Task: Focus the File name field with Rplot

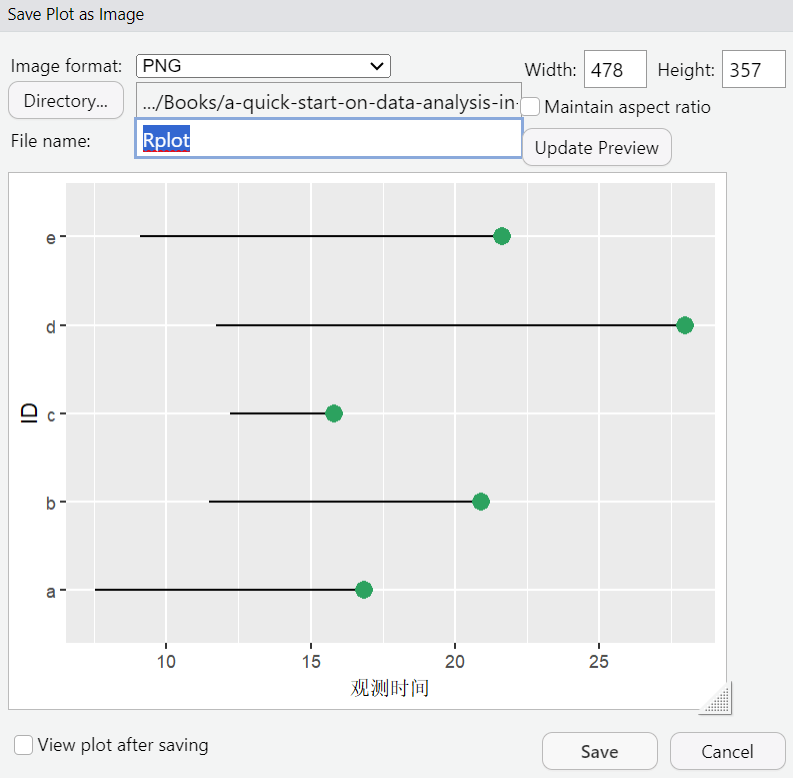Action: pos(328,140)
